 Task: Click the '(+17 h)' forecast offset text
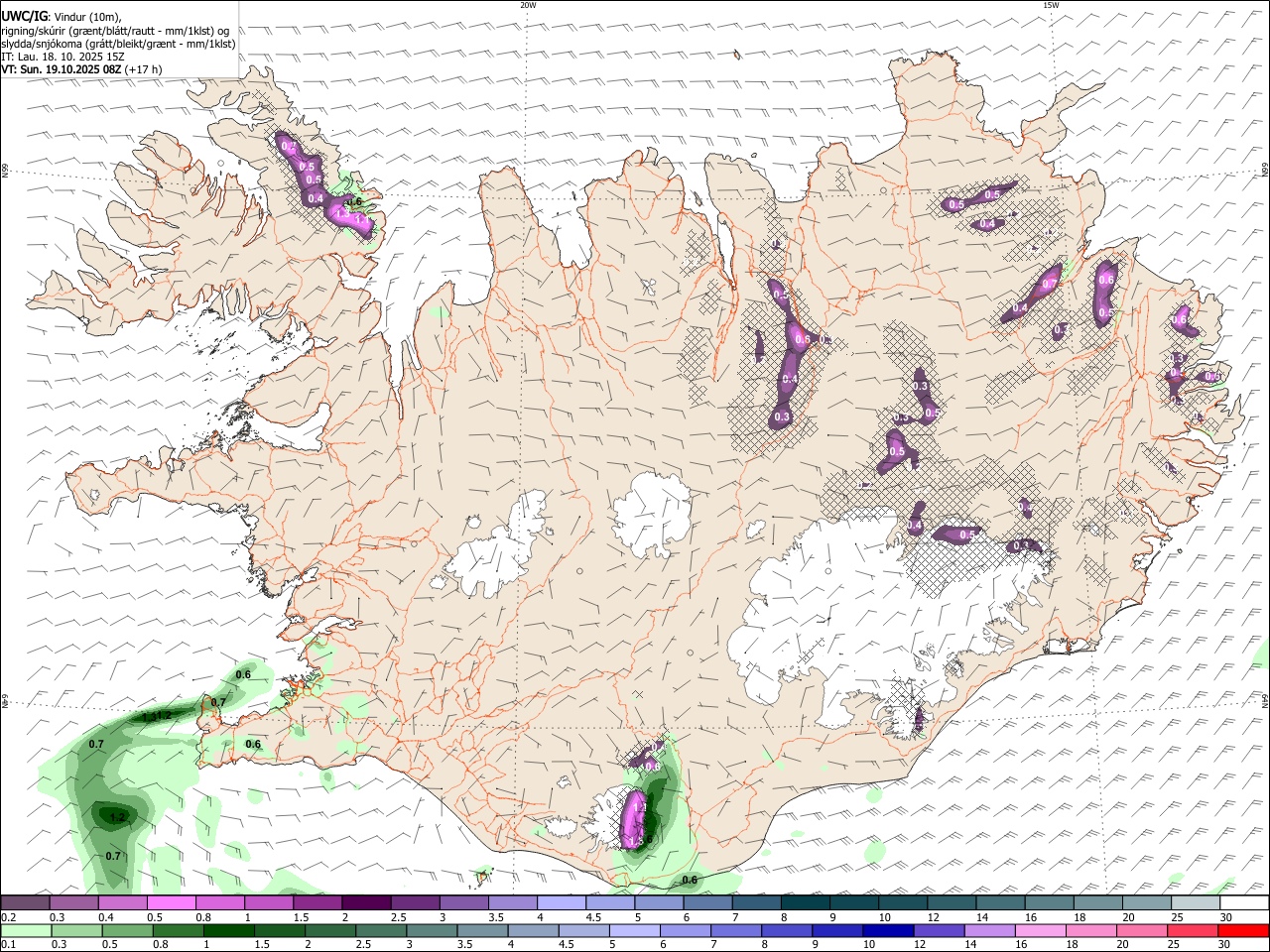(x=144, y=69)
